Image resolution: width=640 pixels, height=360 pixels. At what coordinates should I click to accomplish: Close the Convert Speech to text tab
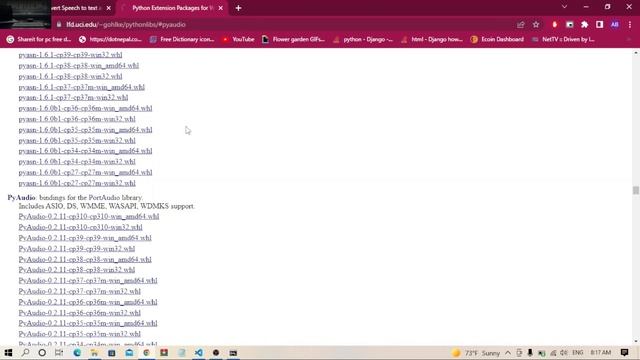[109, 8]
